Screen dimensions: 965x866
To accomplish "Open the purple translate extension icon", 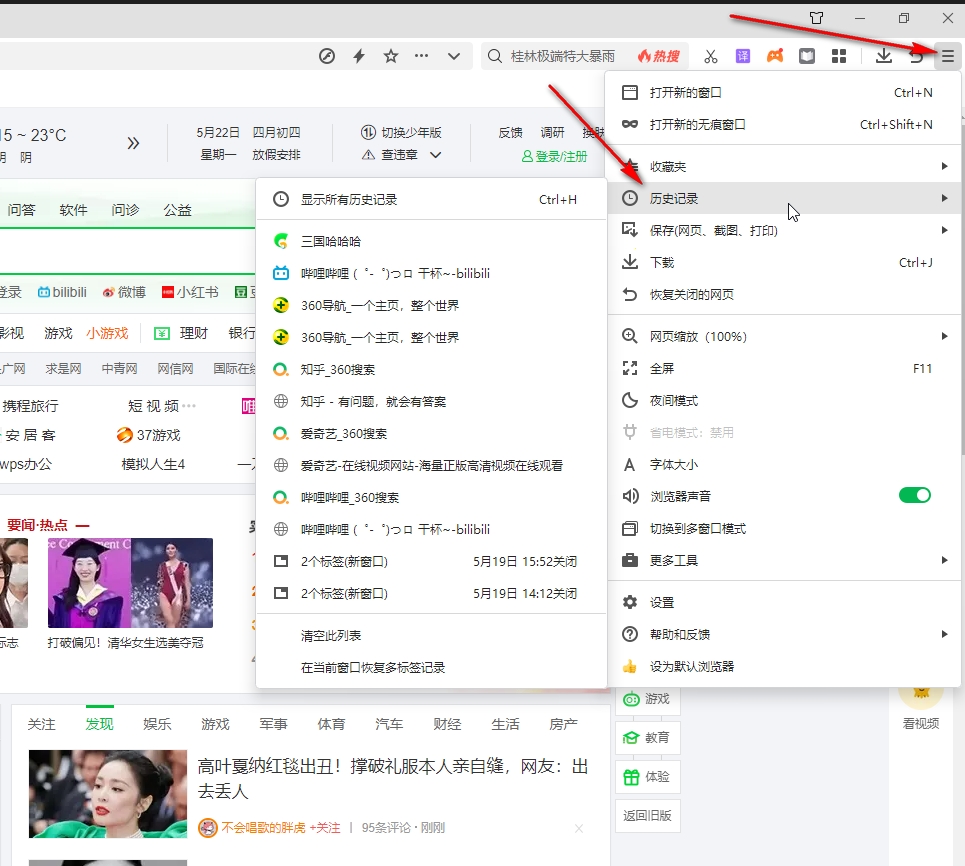I will (x=743, y=56).
